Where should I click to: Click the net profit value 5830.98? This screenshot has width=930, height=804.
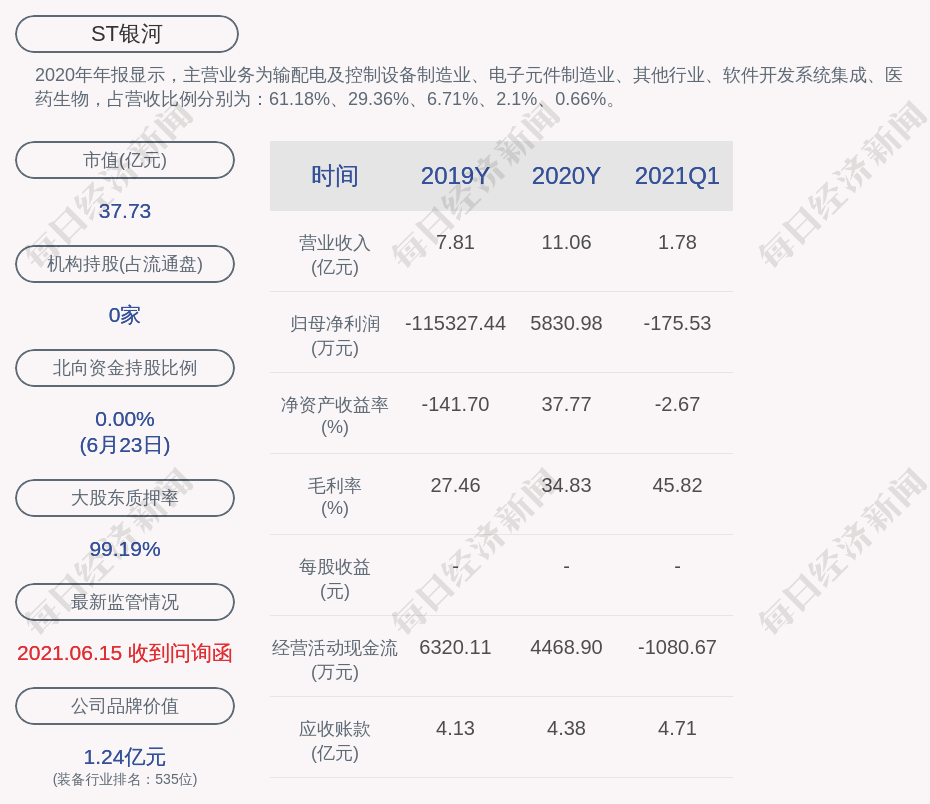(x=566, y=323)
